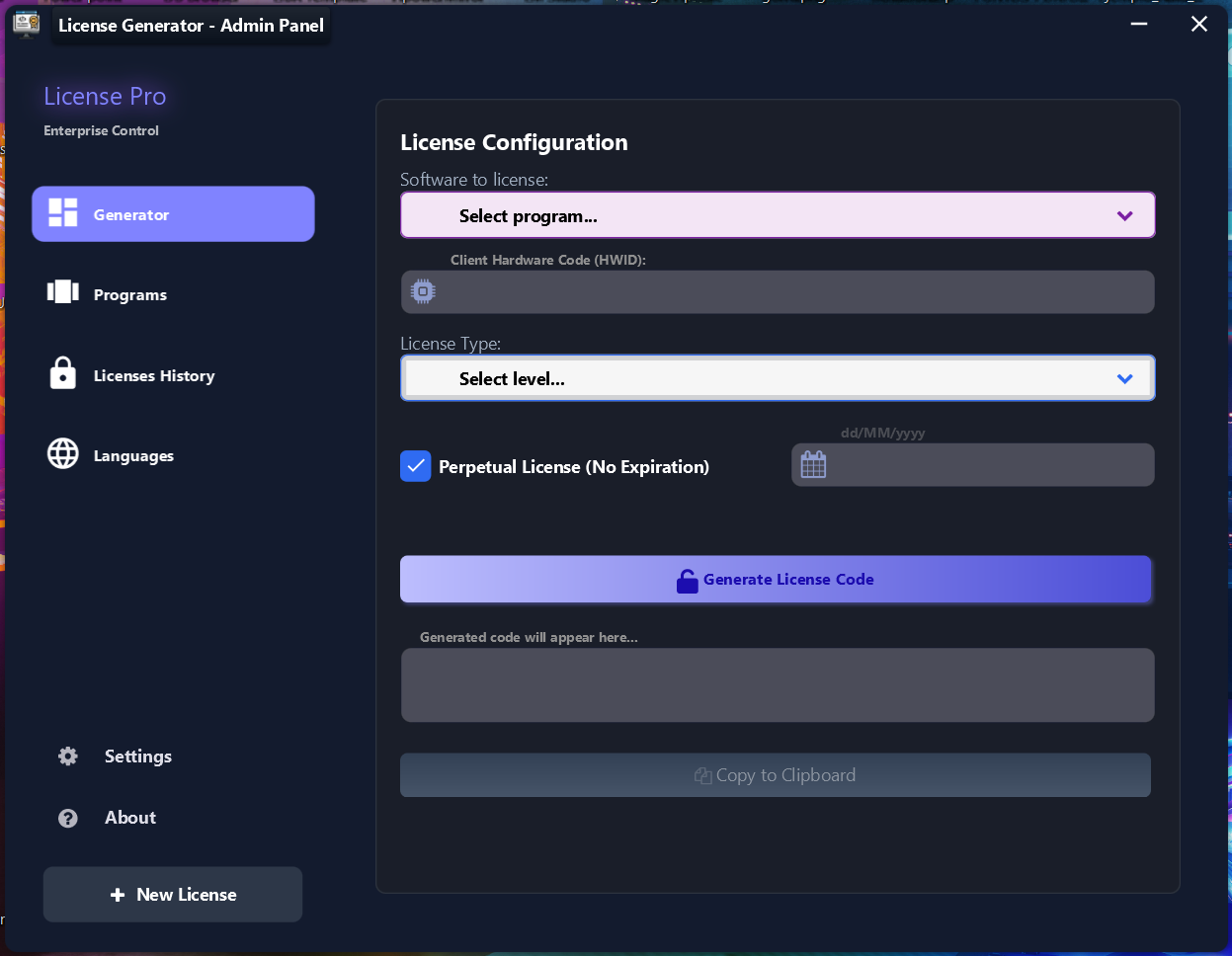Screen dimensions: 1232x956
Task: Focus the Client Hardware Code field
Action: point(778,292)
